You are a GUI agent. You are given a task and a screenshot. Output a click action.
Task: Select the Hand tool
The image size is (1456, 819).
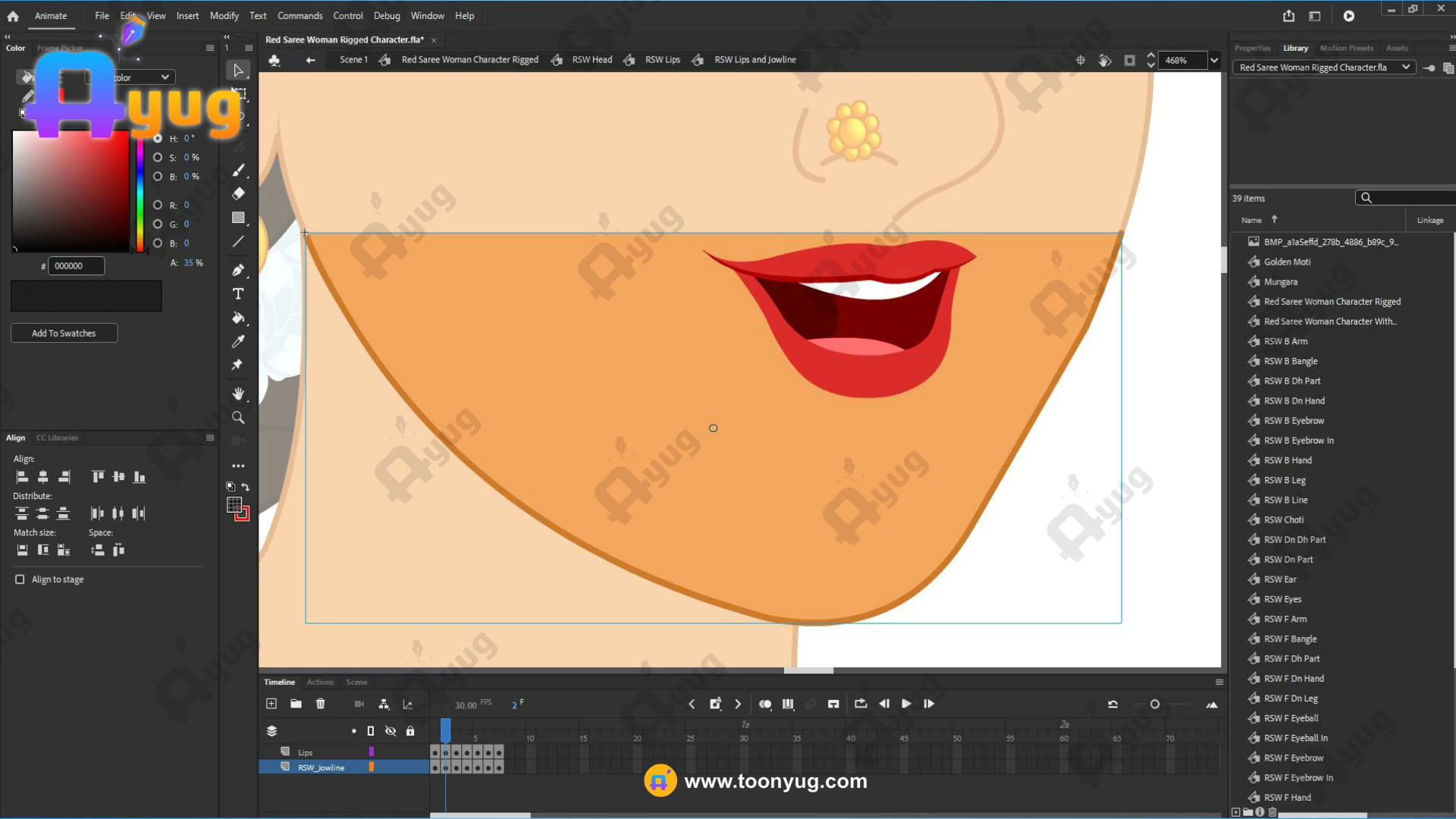[x=238, y=394]
